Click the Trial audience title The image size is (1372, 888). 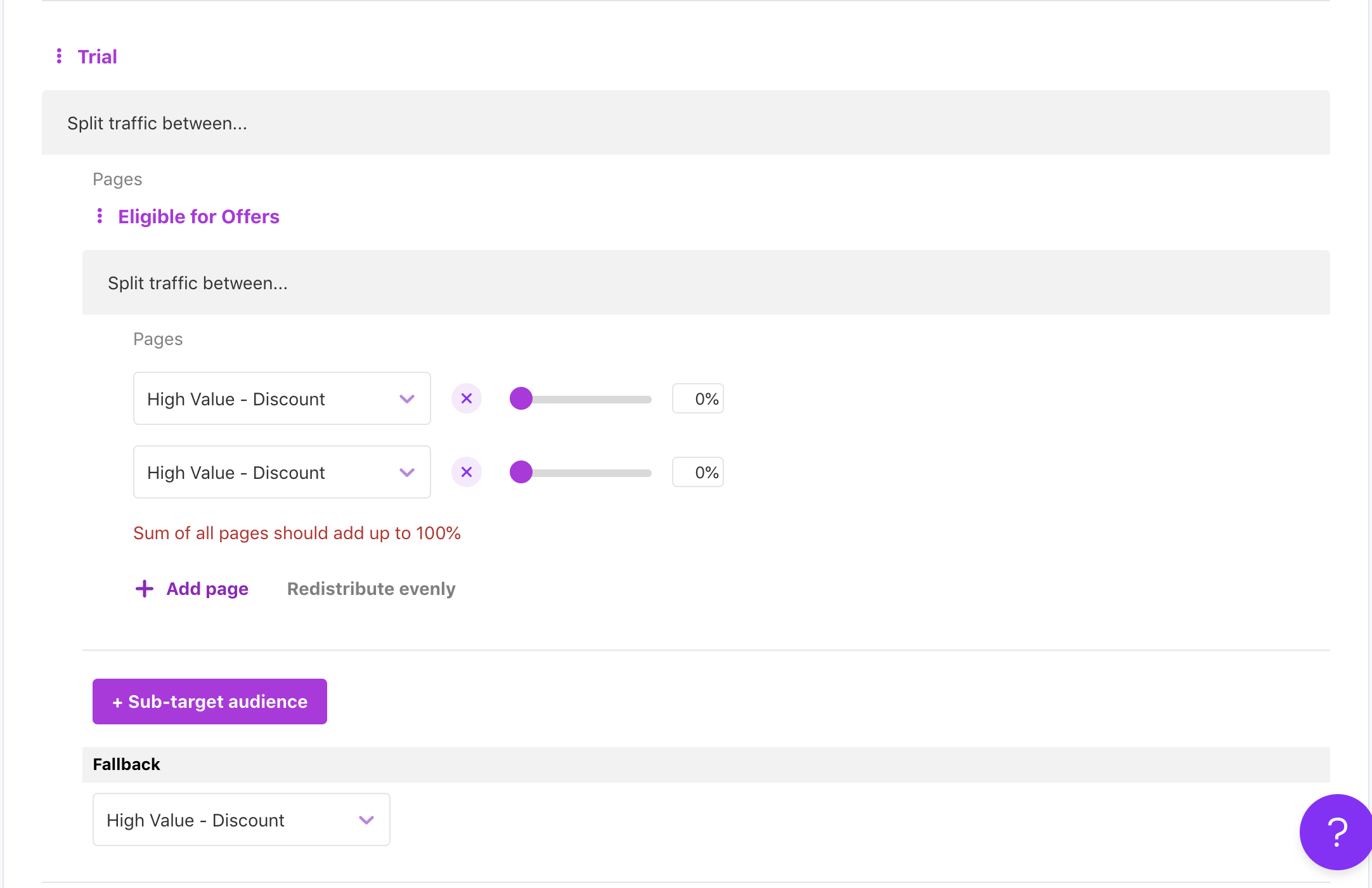click(x=97, y=56)
